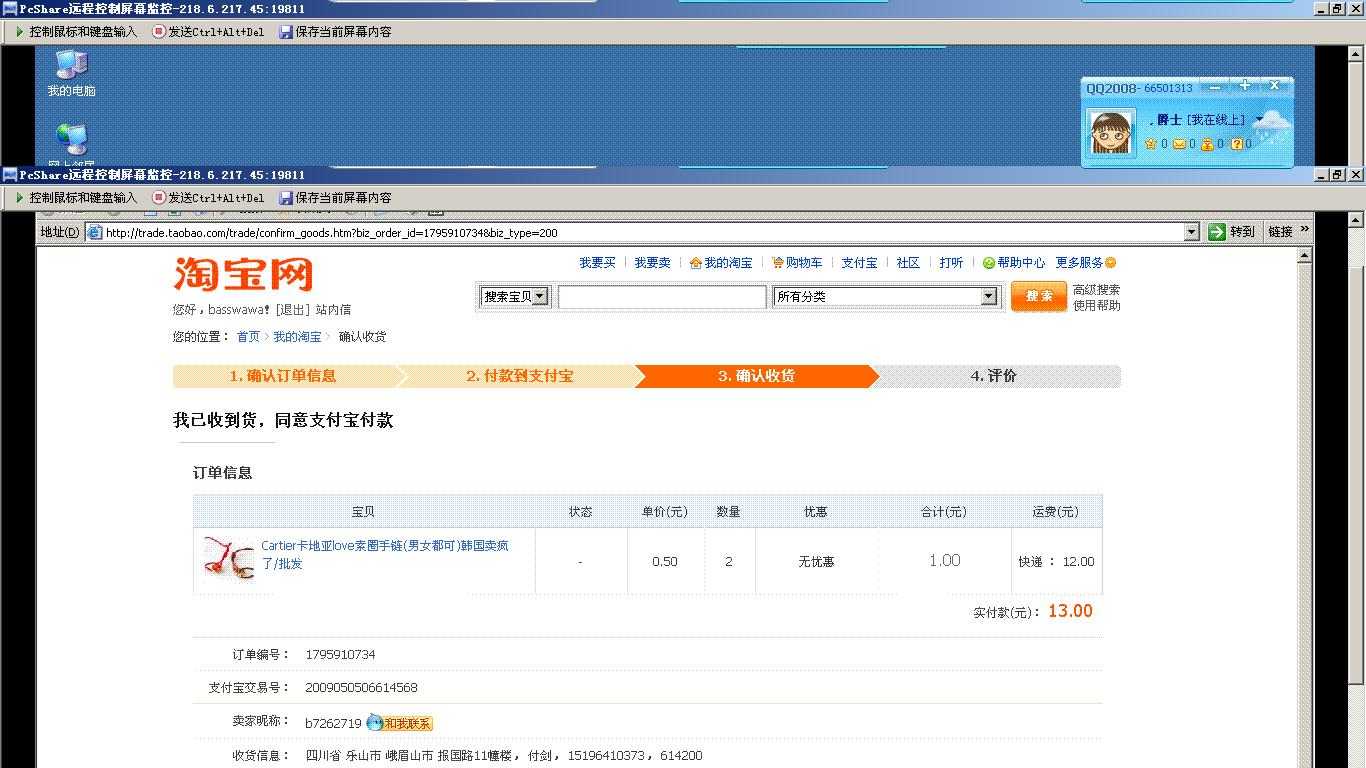Click the green 转到 (Go) button

click(x=1231, y=232)
